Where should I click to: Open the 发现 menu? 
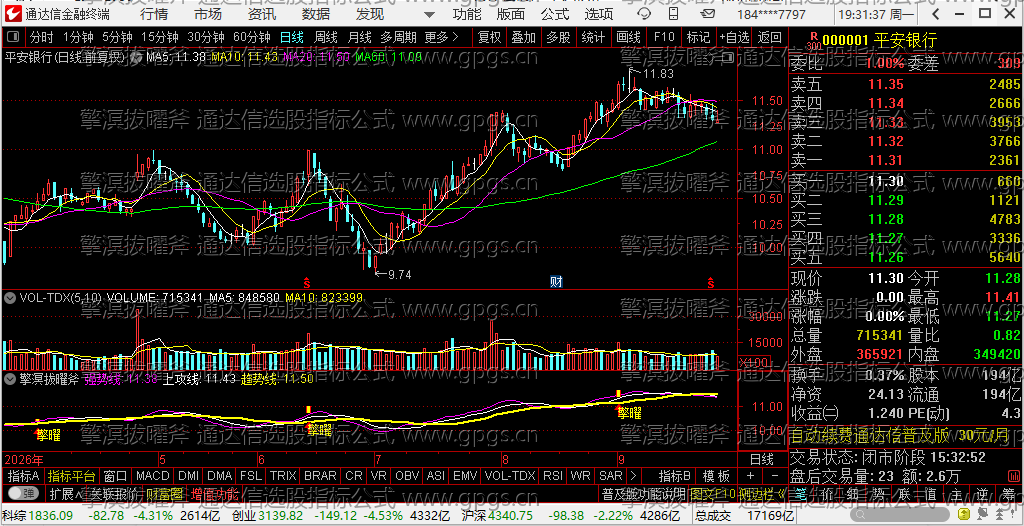click(x=370, y=14)
